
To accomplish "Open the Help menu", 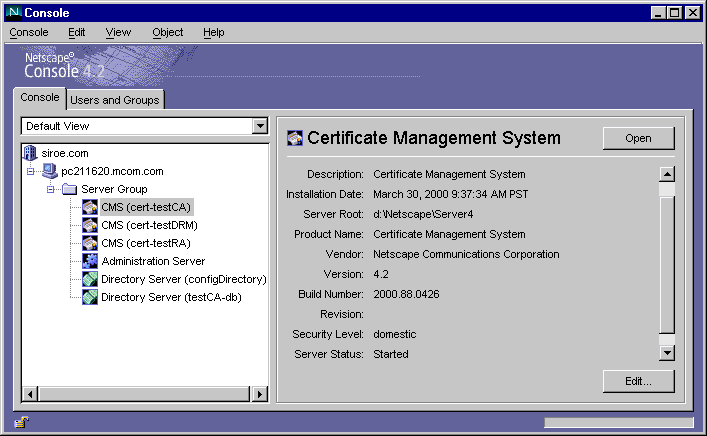I will (214, 32).
